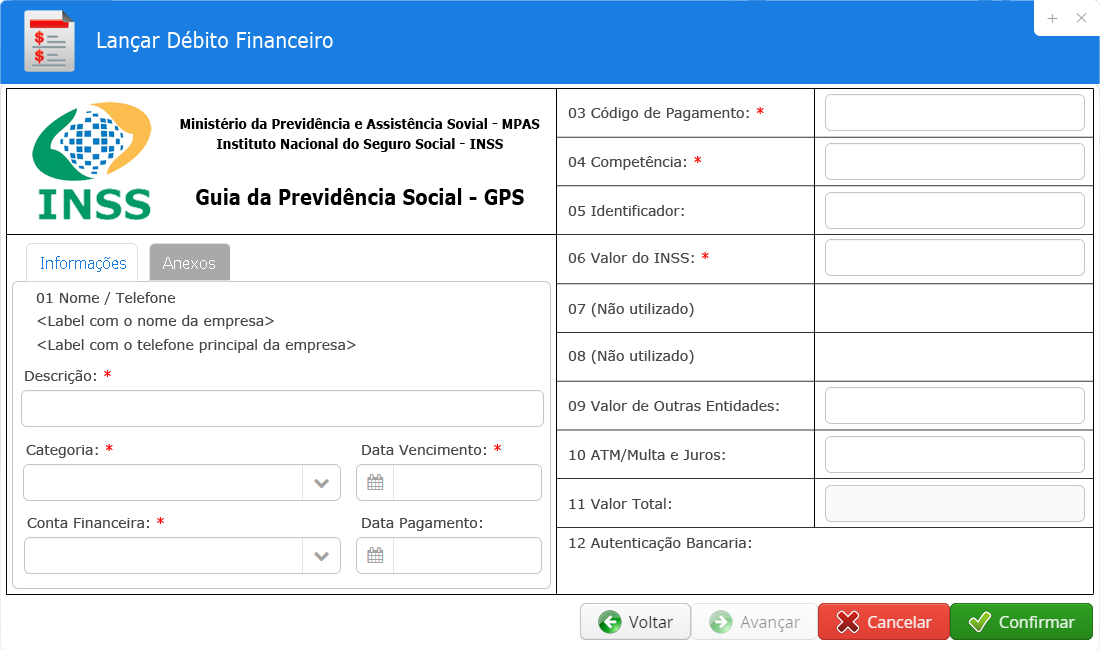Click the Valor de Outras Entidades field
Image resolution: width=1100 pixels, height=650 pixels.
click(x=955, y=405)
